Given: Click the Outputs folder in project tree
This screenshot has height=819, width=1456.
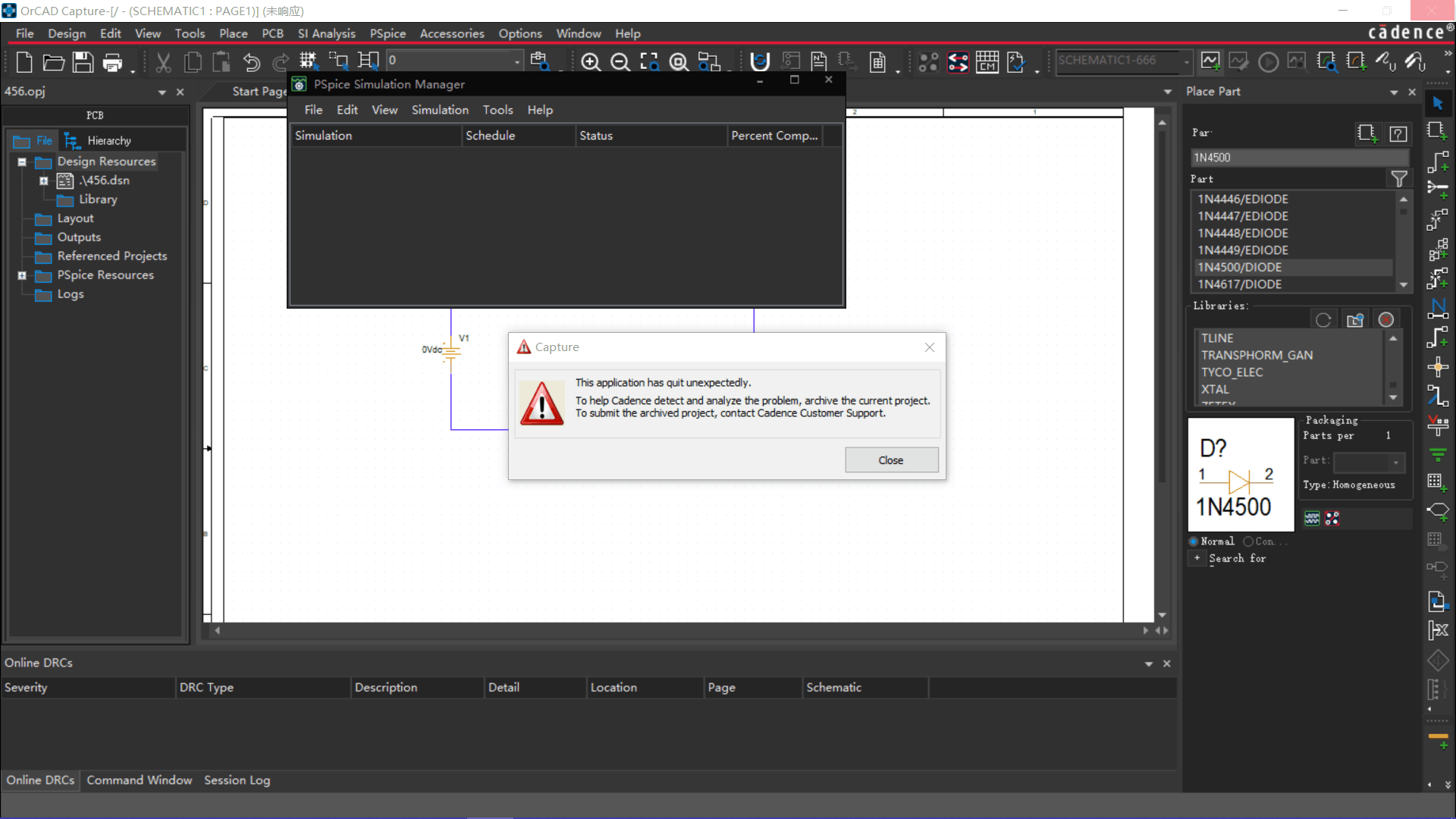Looking at the screenshot, I should point(79,237).
